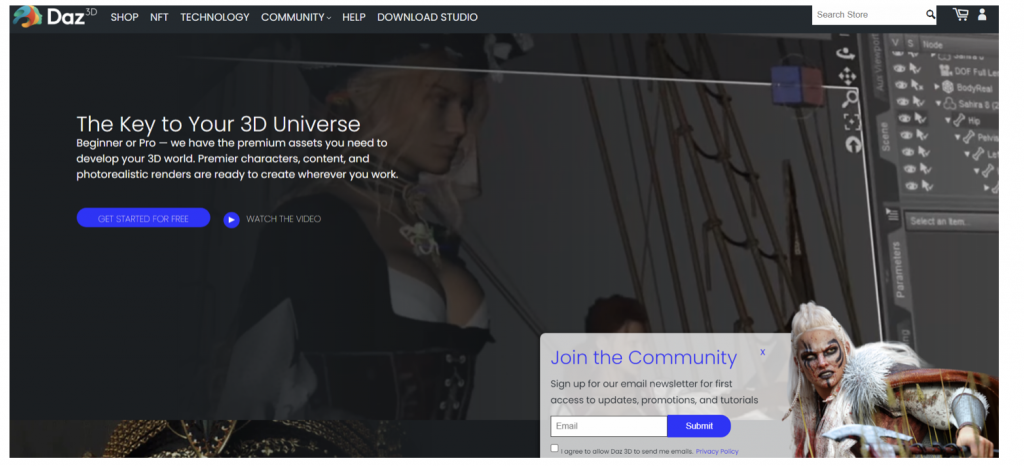Open the HELP nav item
Image resolution: width=1024 pixels, height=466 pixels.
[x=354, y=18]
